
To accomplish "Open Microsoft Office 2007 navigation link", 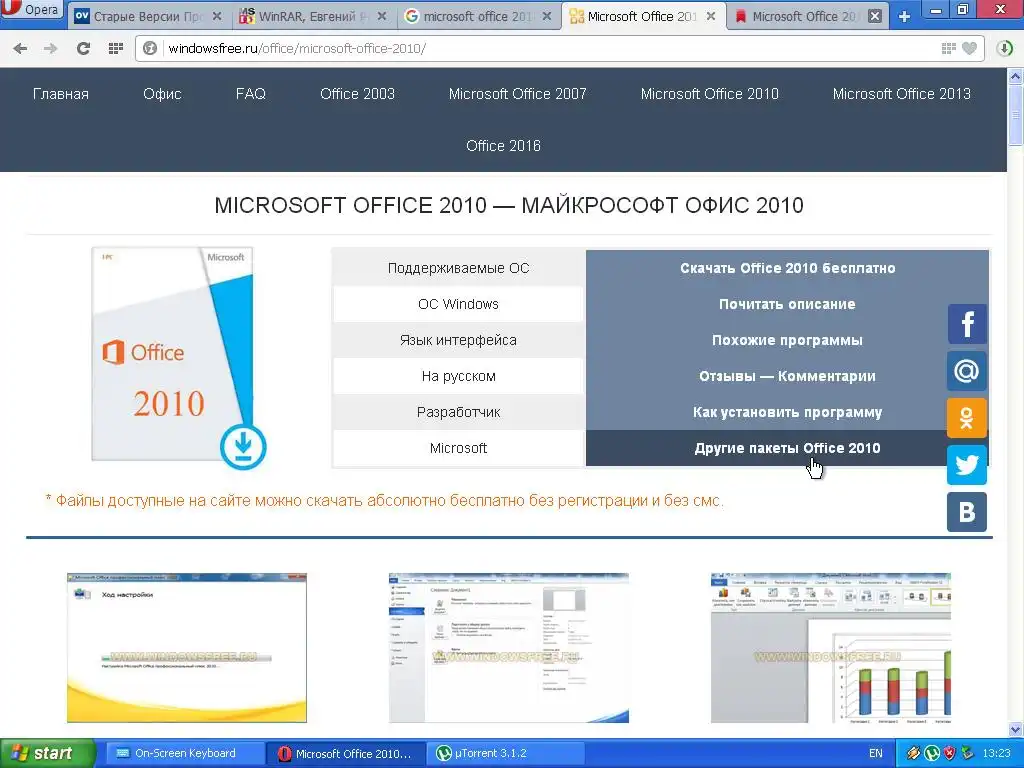I will (518, 94).
